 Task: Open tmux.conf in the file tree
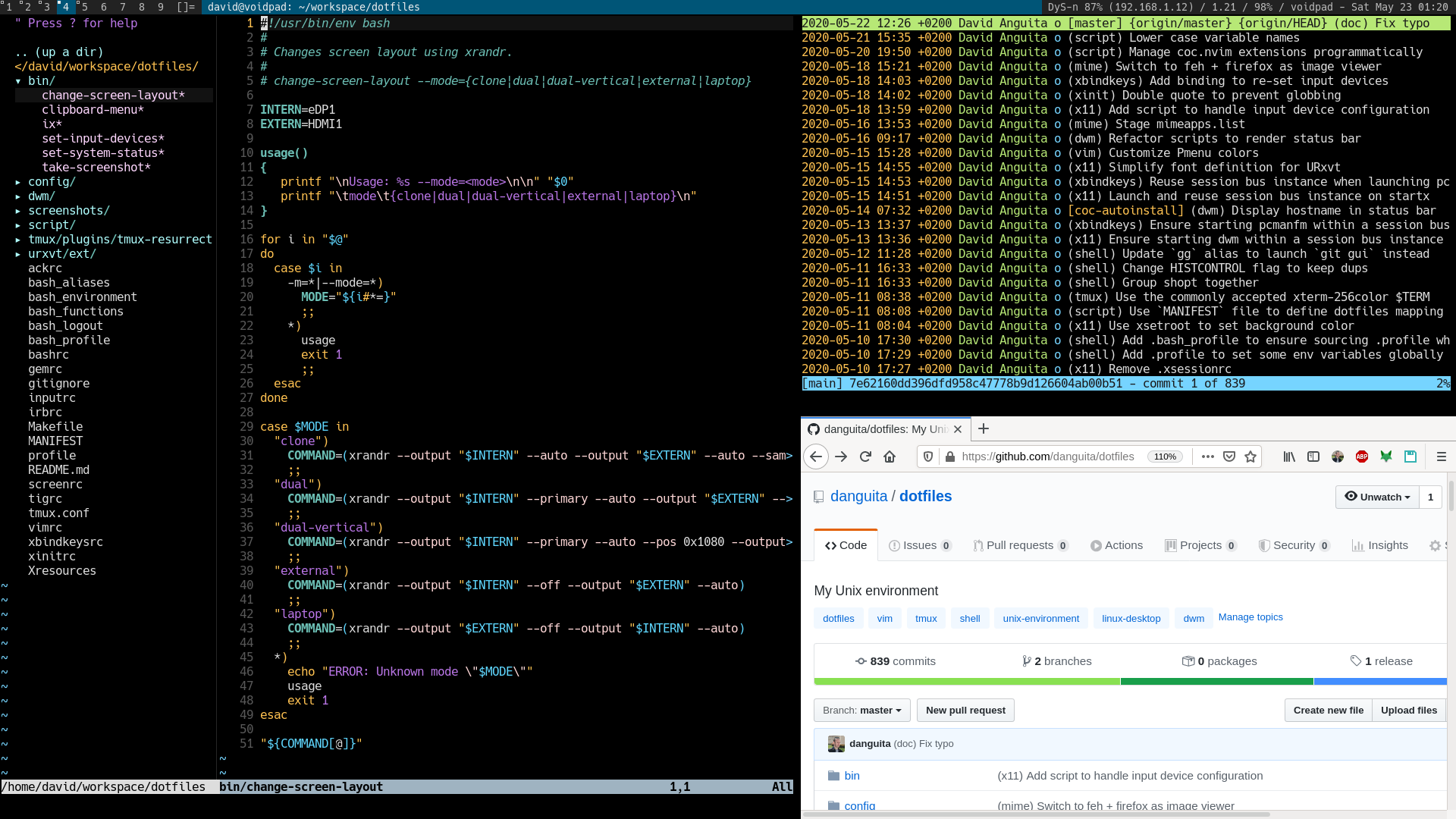pyautogui.click(x=58, y=513)
